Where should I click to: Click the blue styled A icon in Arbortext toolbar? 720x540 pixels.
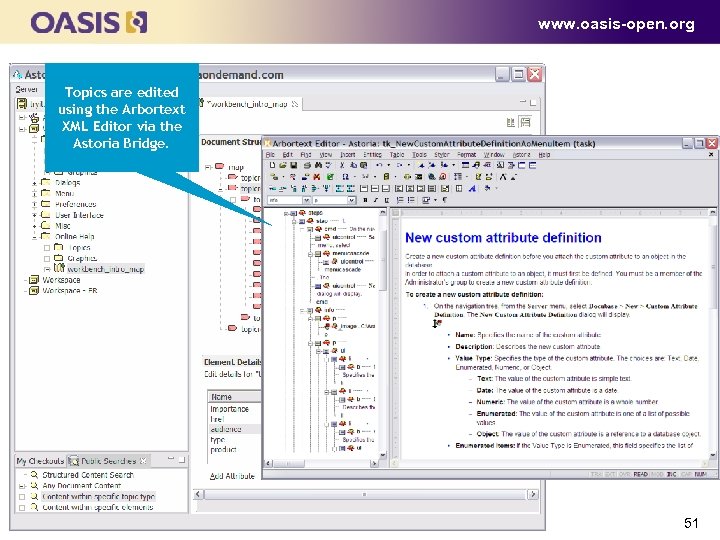[x=472, y=188]
